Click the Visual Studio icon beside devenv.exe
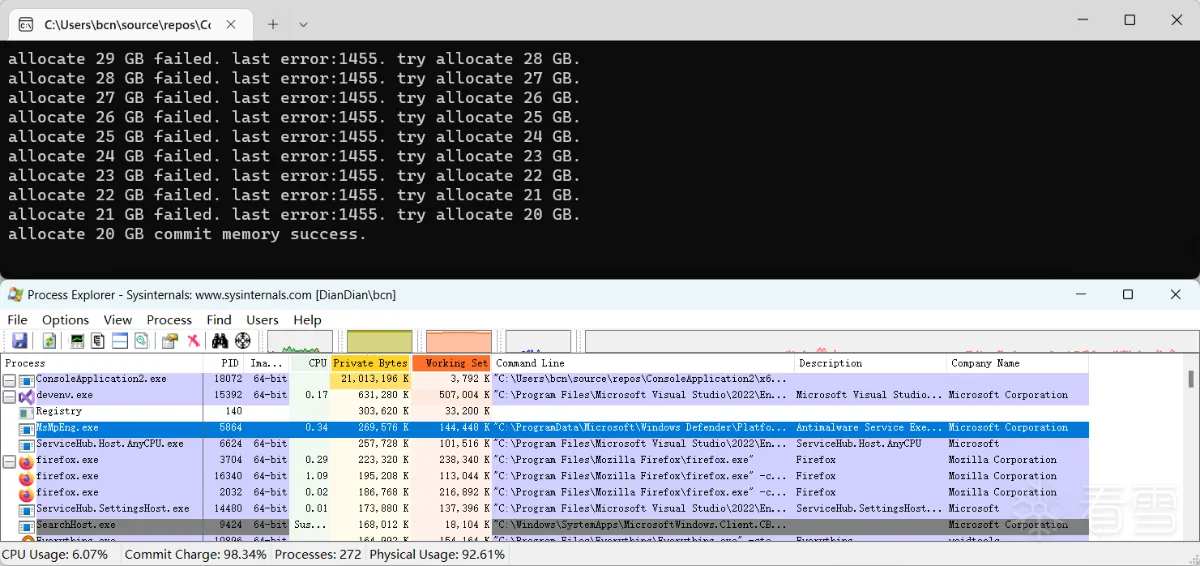 click(27, 396)
